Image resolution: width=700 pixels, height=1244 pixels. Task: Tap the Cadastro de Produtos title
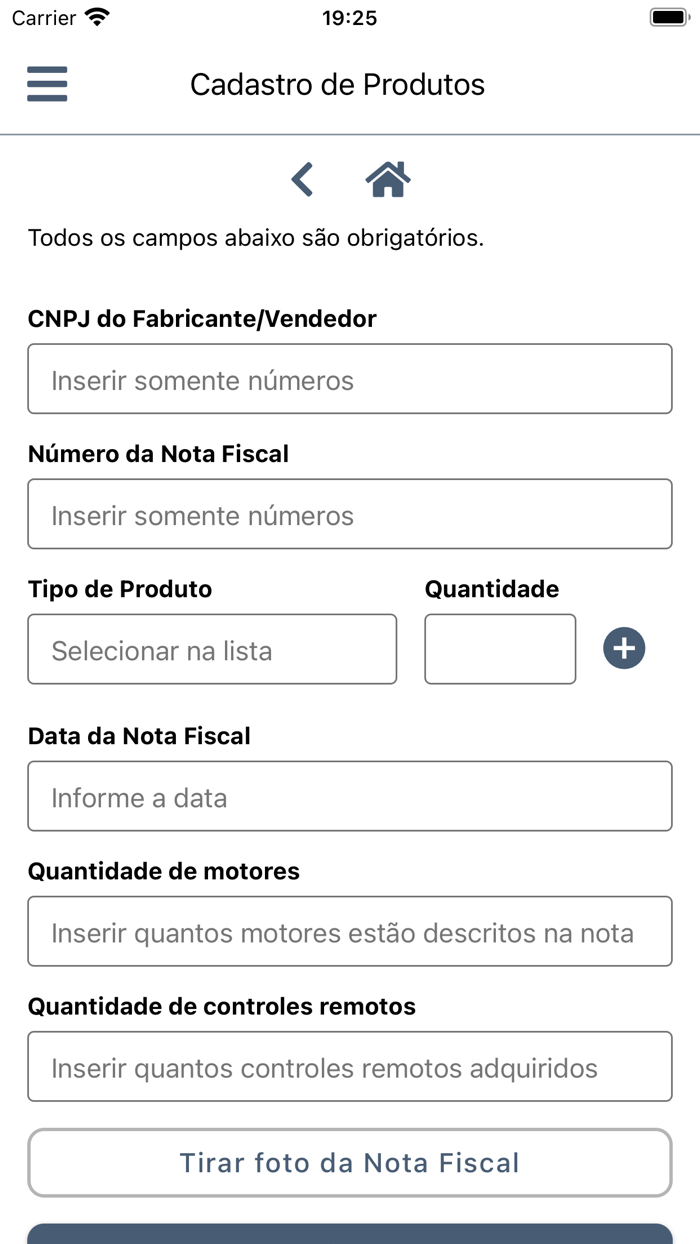coord(337,84)
